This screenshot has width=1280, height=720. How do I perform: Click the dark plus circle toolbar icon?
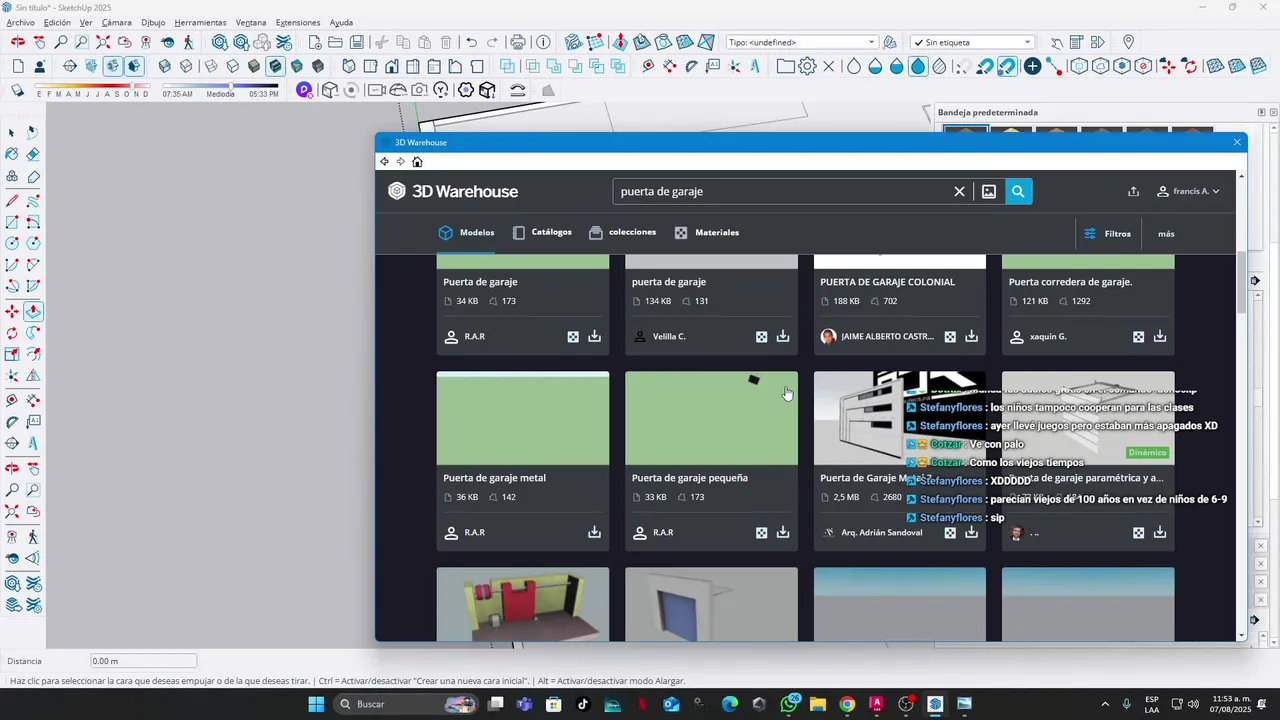tap(1032, 66)
